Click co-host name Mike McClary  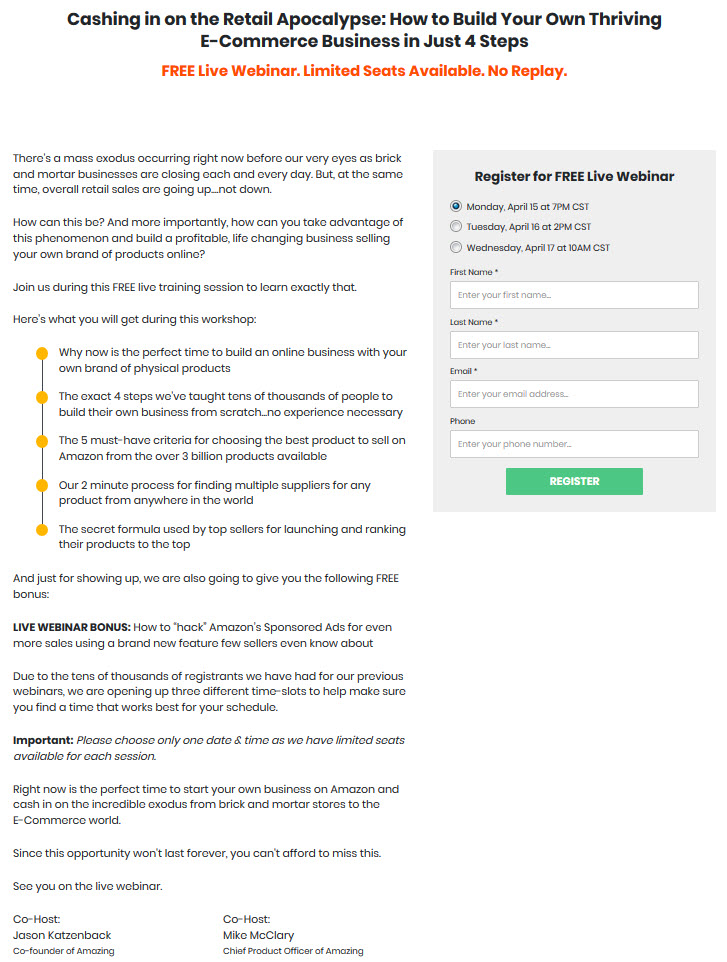pos(258,935)
